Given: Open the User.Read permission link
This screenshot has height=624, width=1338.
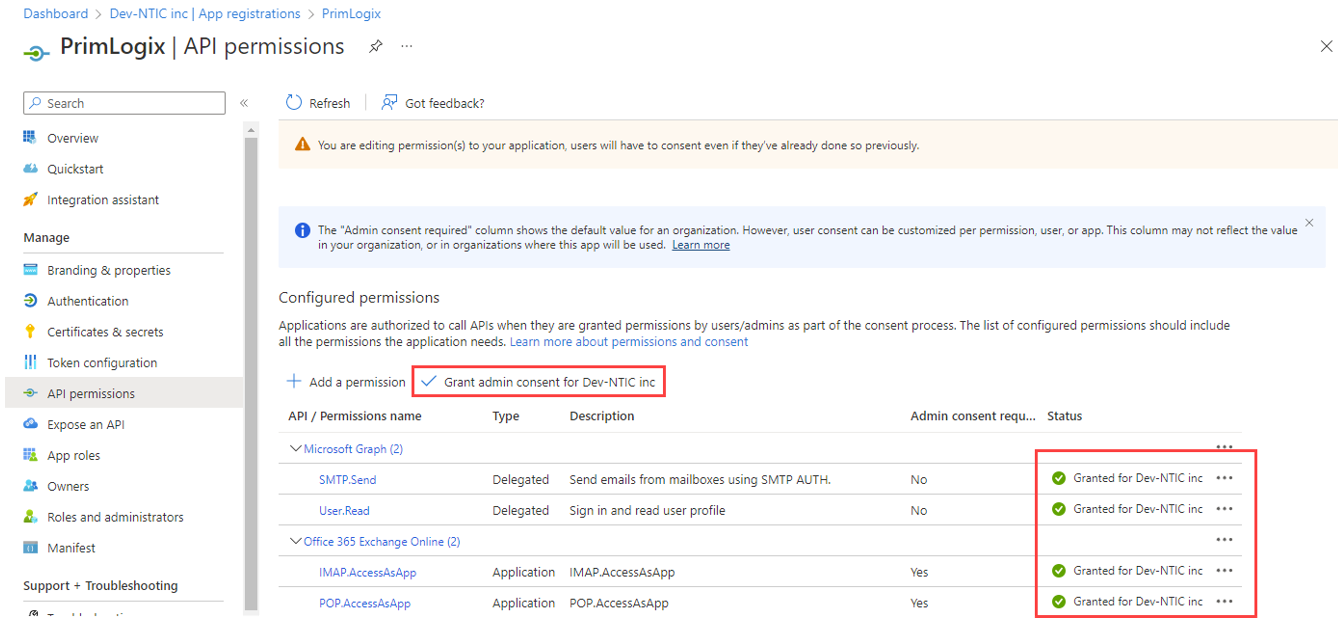Looking at the screenshot, I should point(344,511).
